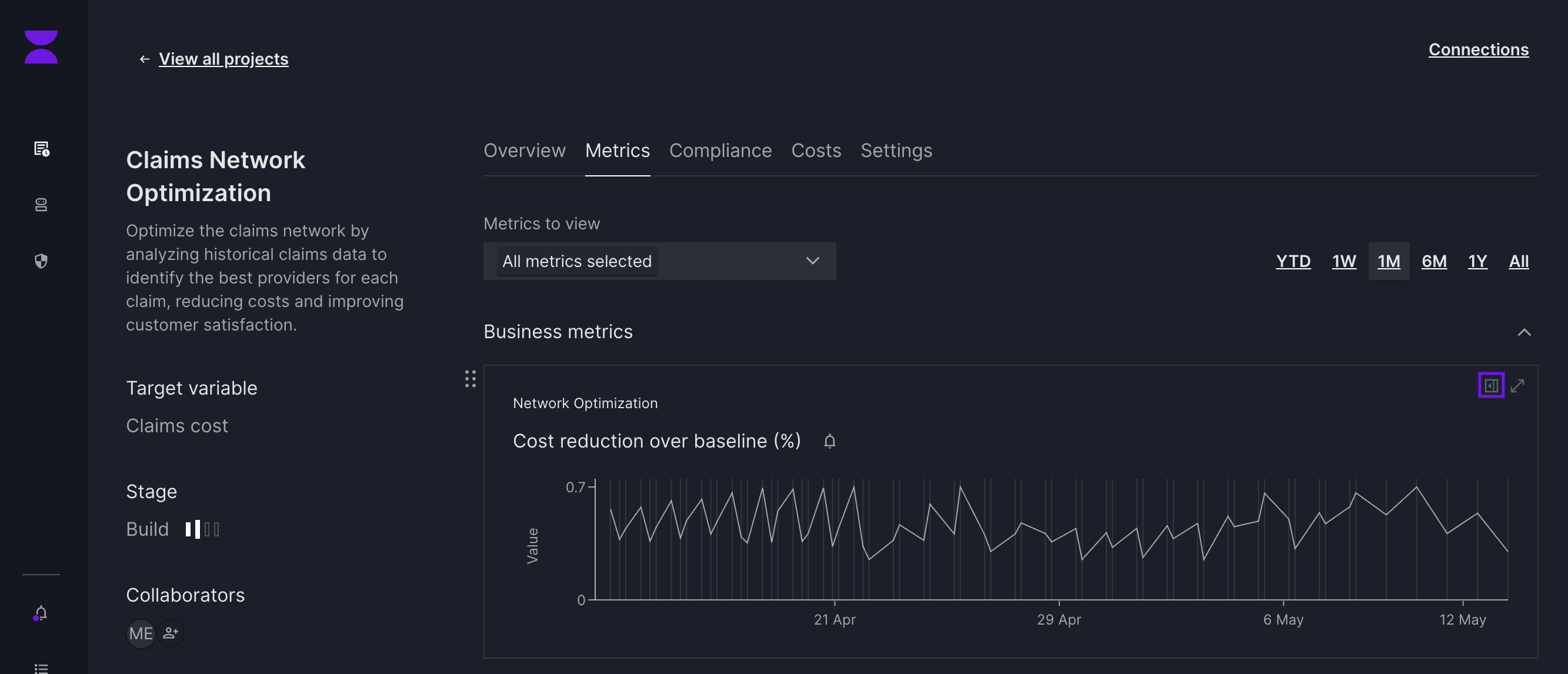1568x674 pixels.
Task: Select the agent robot icon in sidebar
Action: click(41, 205)
